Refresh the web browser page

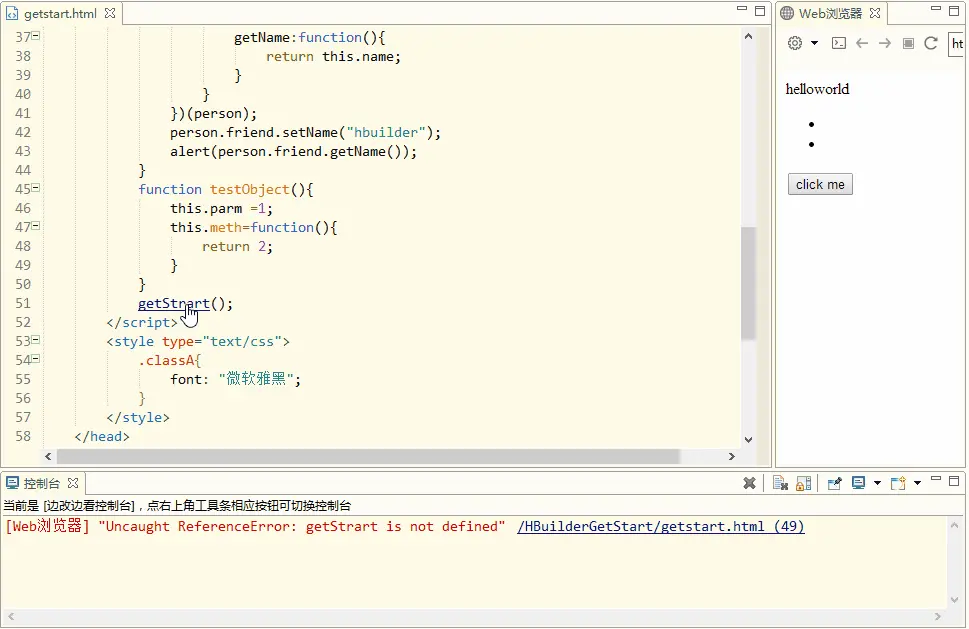point(931,43)
